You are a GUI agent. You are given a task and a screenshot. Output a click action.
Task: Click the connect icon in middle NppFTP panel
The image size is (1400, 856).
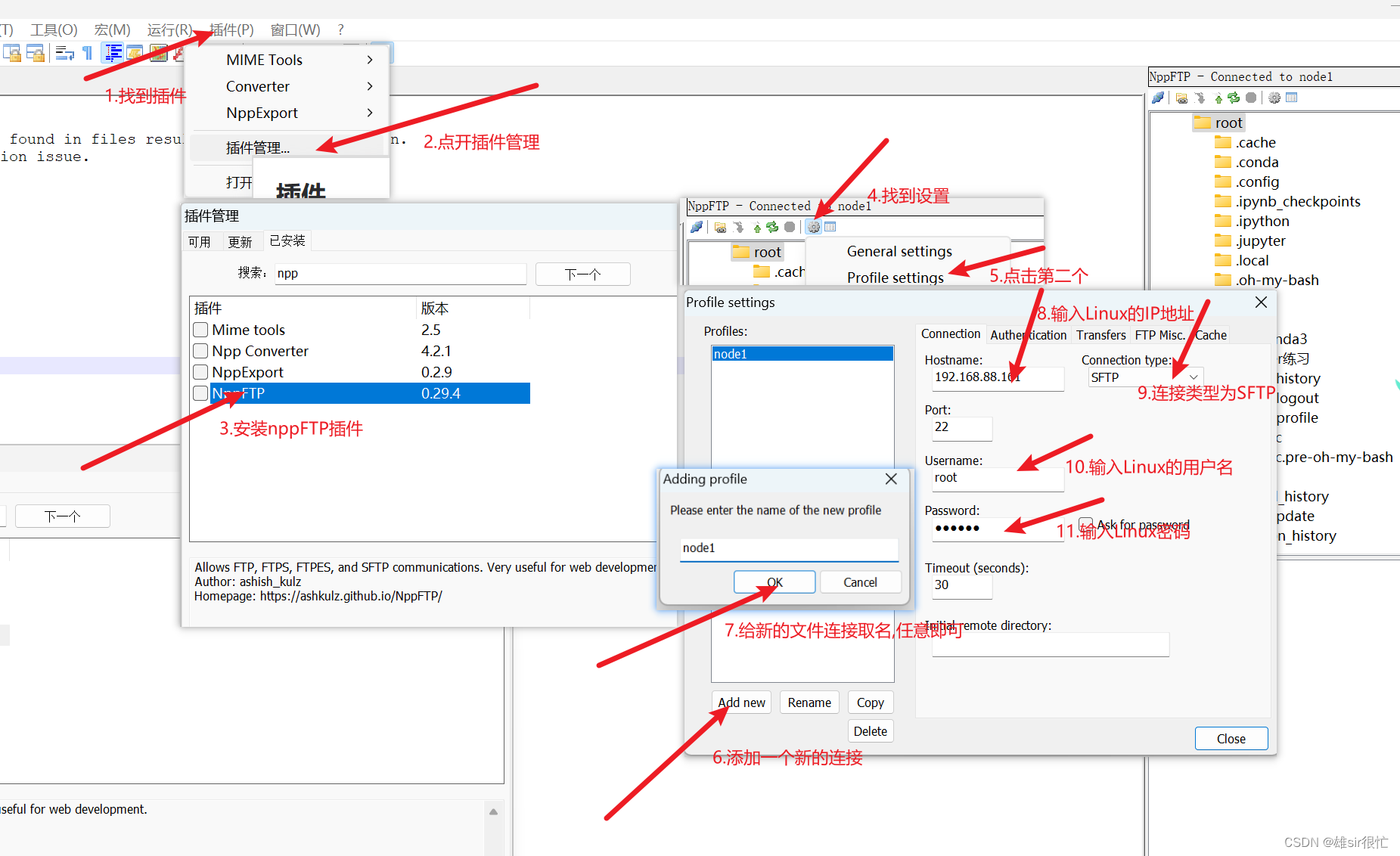[x=697, y=227]
